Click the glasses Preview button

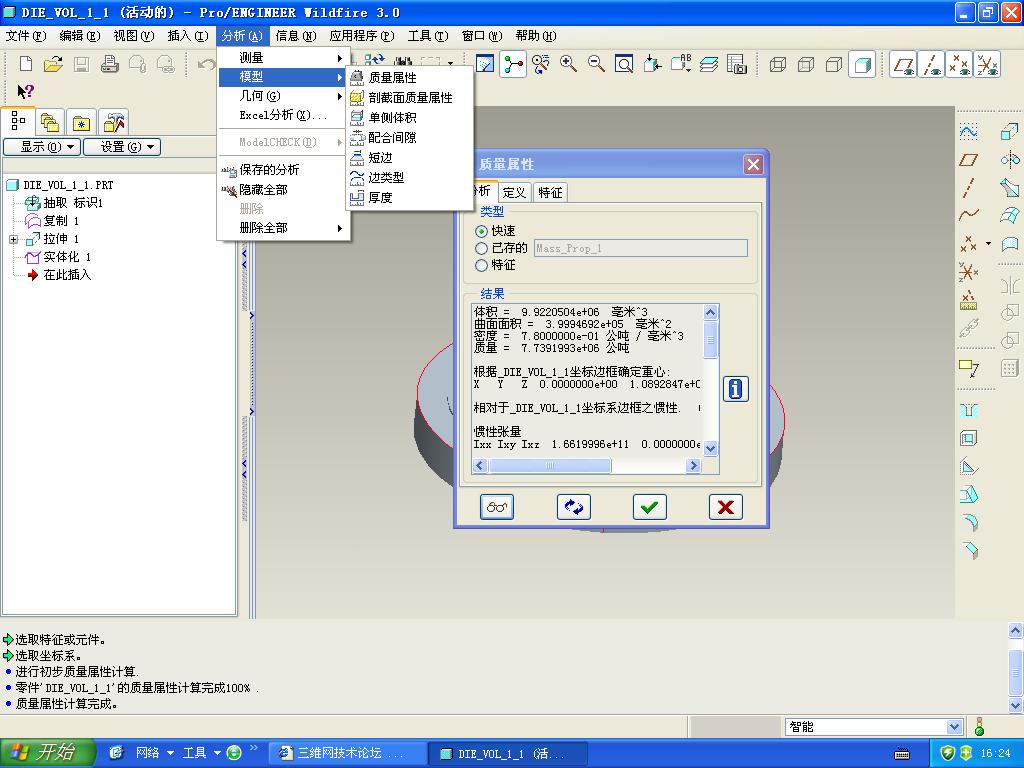[x=496, y=507]
